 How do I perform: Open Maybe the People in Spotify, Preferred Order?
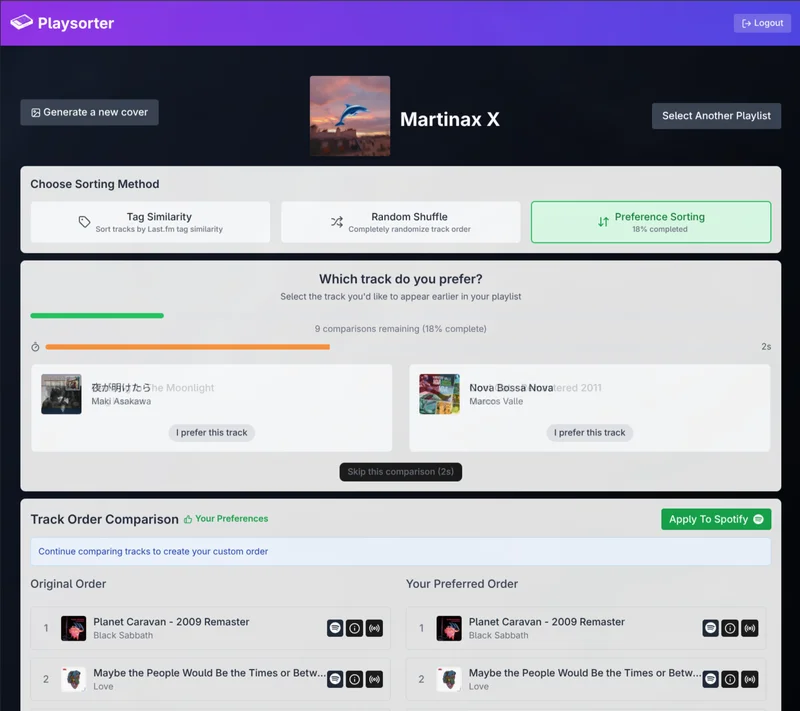pos(710,679)
